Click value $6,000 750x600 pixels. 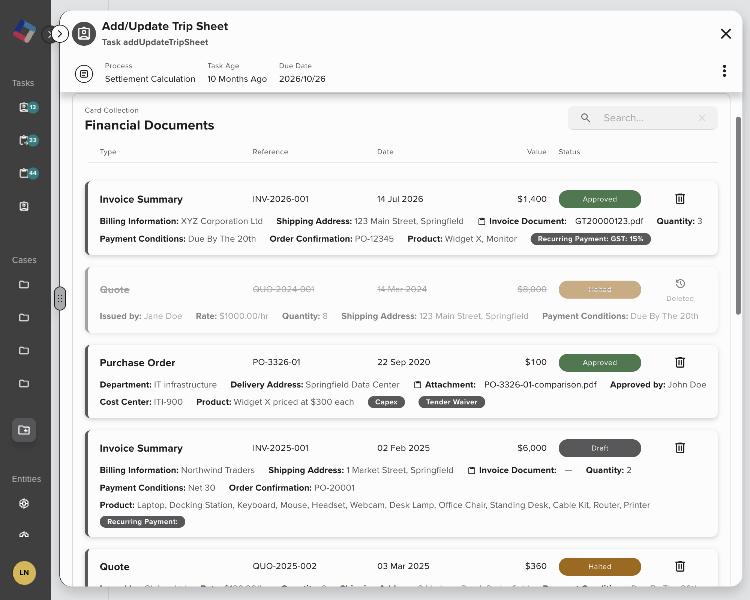click(x=531, y=448)
